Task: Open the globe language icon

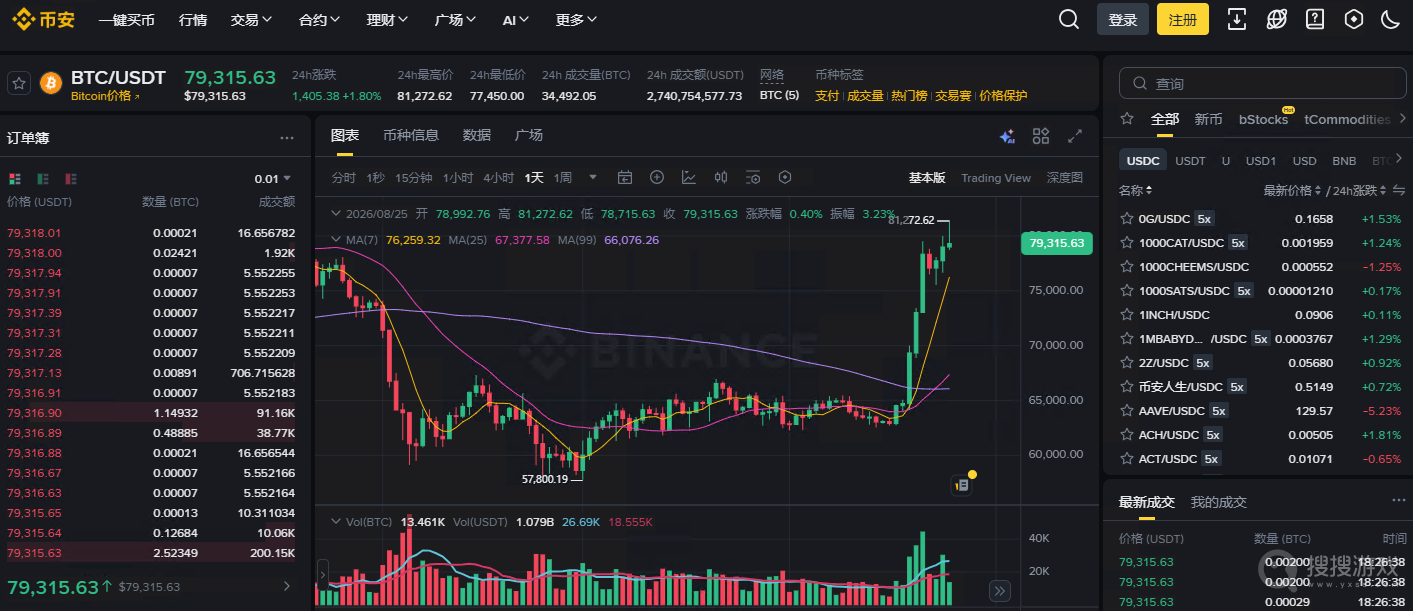Action: click(1276, 19)
